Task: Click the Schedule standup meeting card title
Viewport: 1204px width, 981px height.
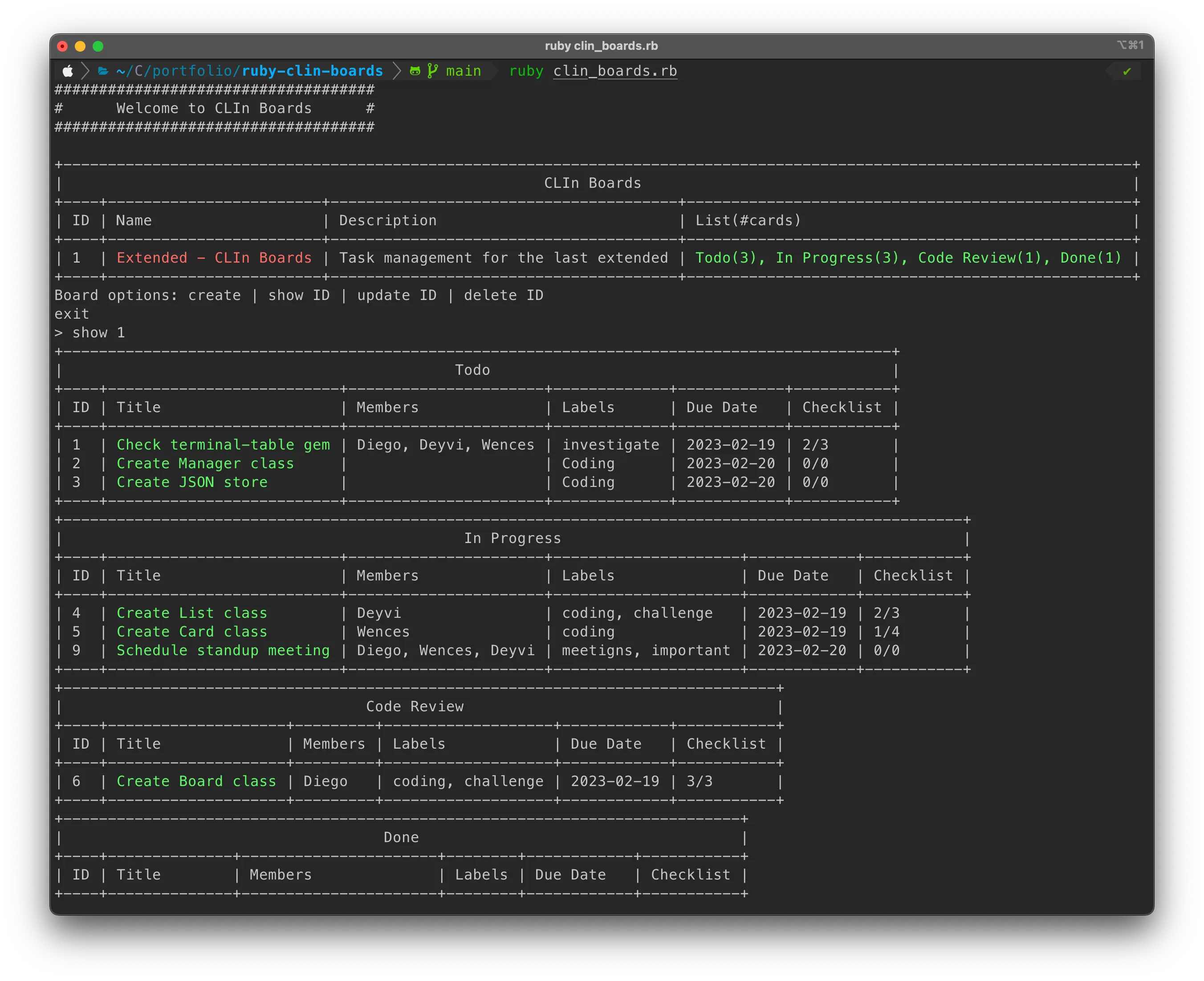Action: tap(223, 651)
